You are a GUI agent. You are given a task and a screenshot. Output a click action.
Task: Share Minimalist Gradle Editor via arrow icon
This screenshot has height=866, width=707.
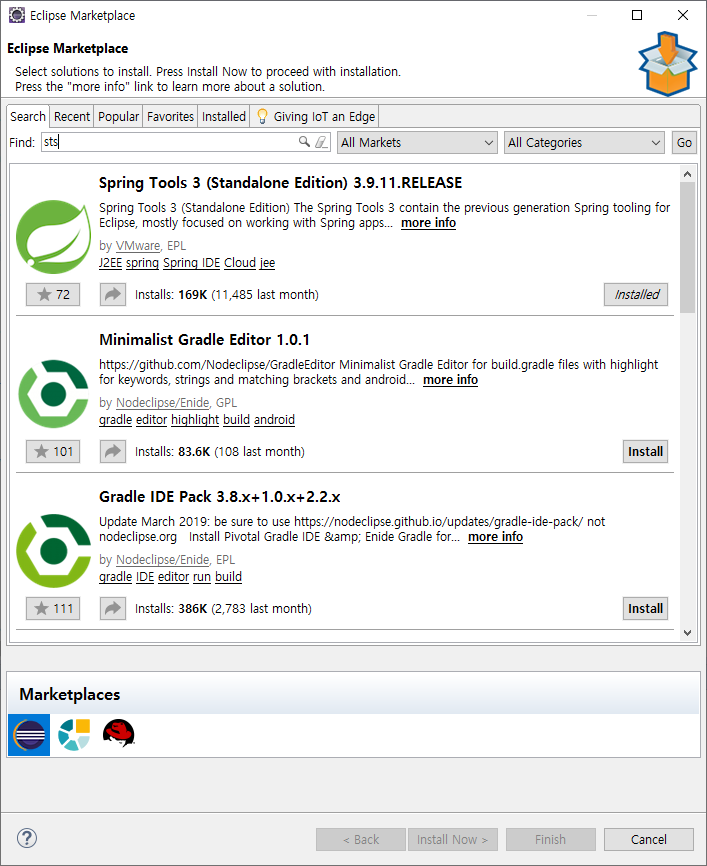(x=113, y=451)
